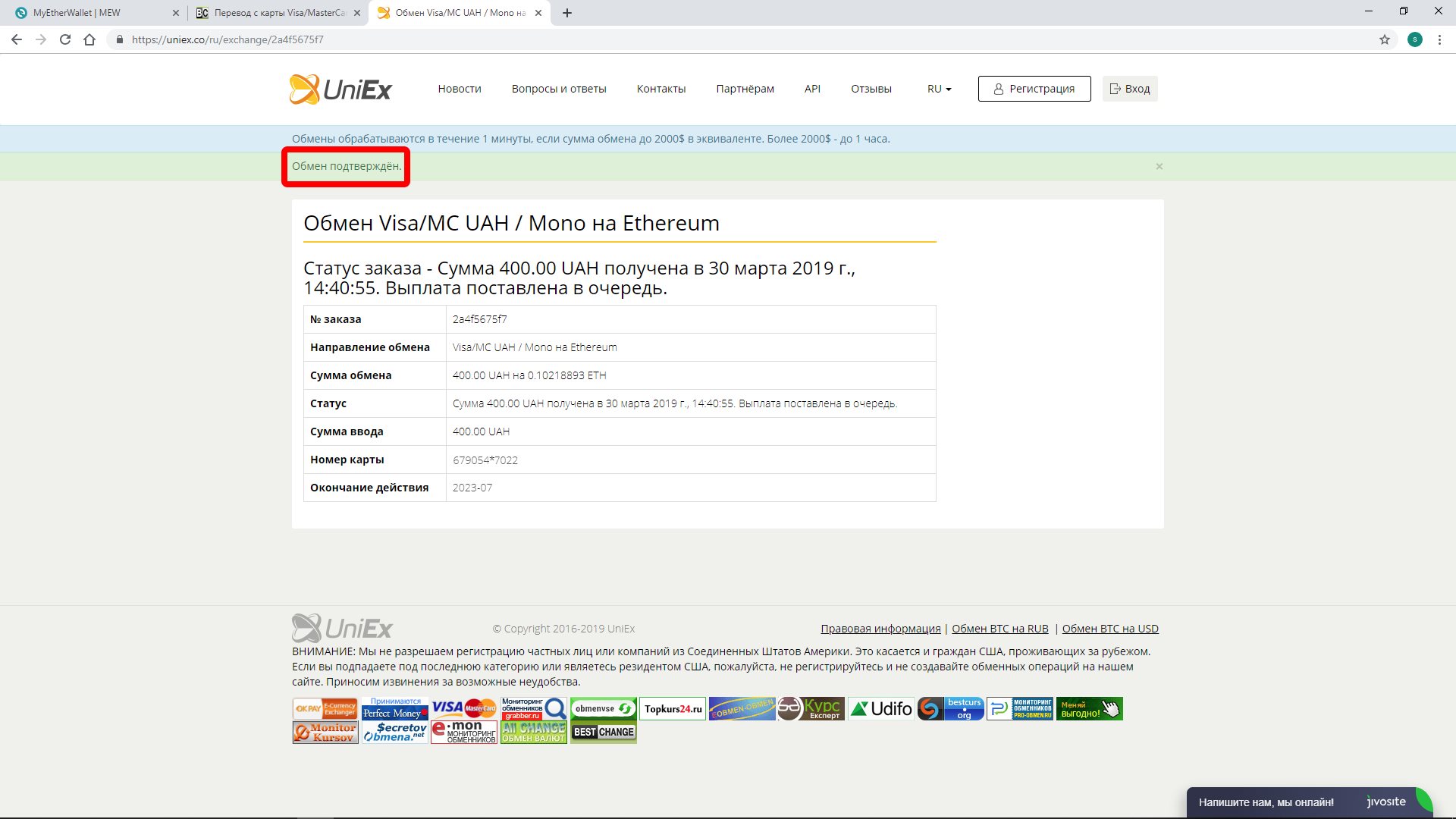Reload the current page

[65, 39]
